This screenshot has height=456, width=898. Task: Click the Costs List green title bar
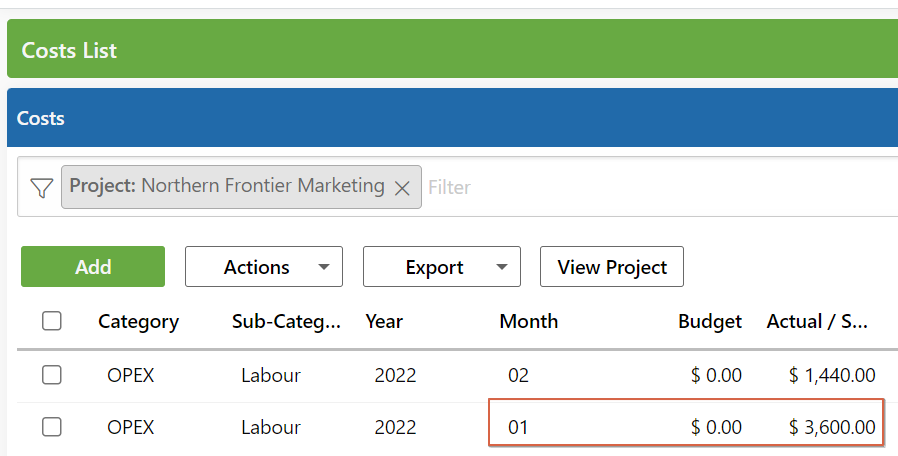(x=452, y=49)
